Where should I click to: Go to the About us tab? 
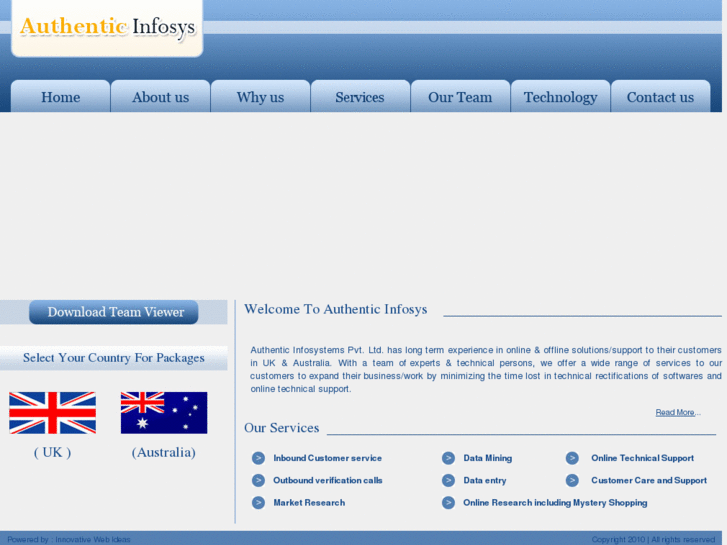click(x=160, y=96)
